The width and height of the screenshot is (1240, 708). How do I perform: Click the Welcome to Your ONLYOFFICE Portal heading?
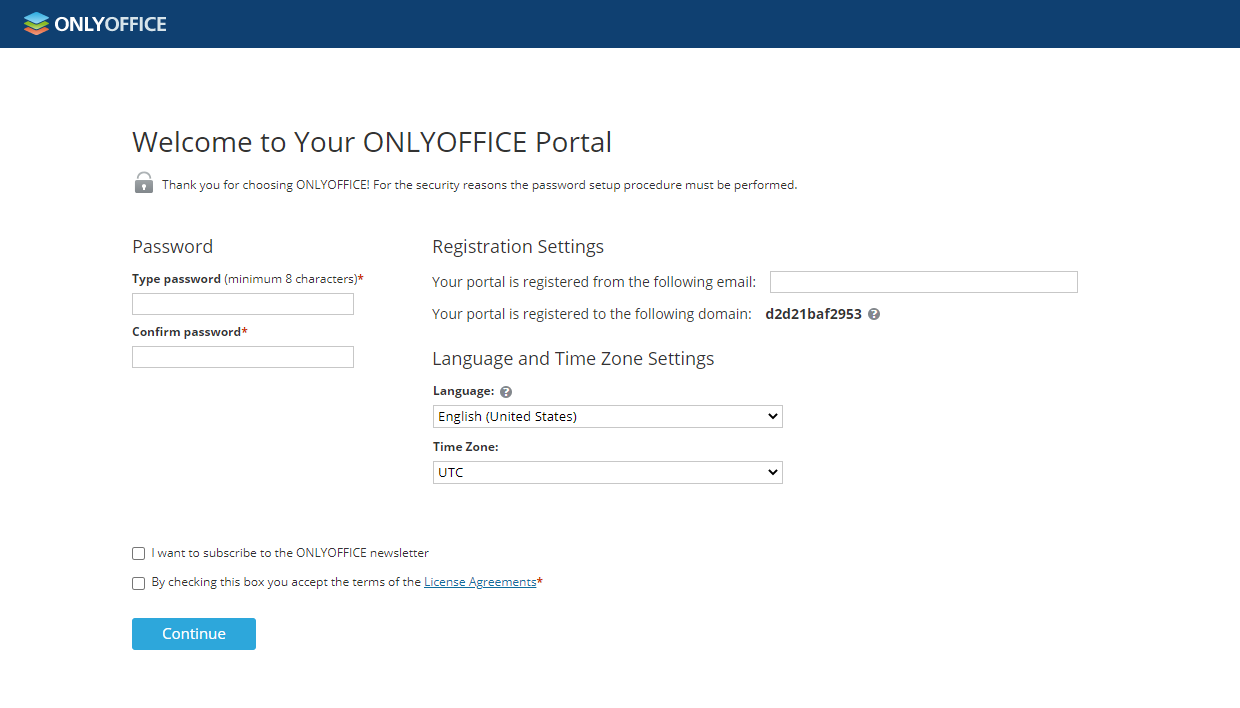point(371,141)
